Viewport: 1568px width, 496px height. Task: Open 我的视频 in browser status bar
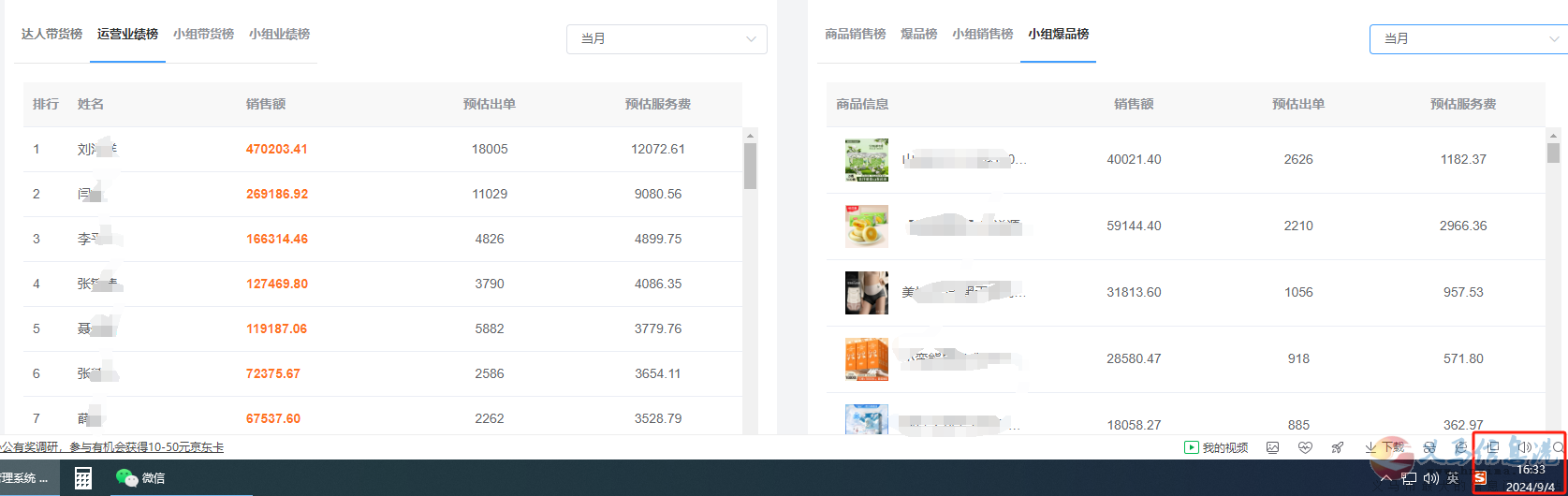1216,447
